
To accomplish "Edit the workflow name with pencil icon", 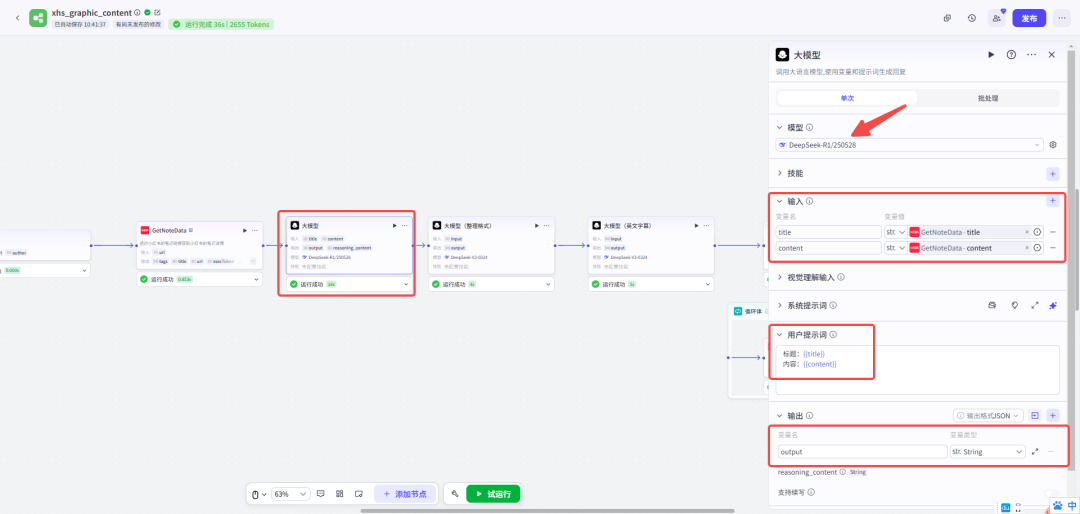I will point(158,12).
